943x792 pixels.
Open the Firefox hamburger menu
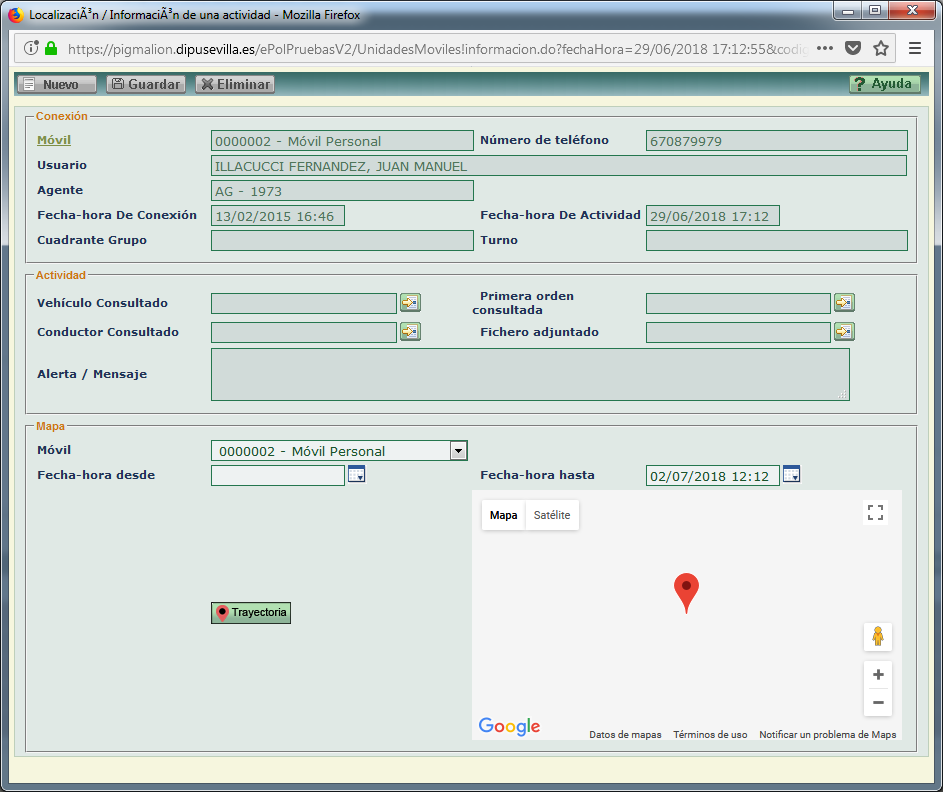coord(915,48)
